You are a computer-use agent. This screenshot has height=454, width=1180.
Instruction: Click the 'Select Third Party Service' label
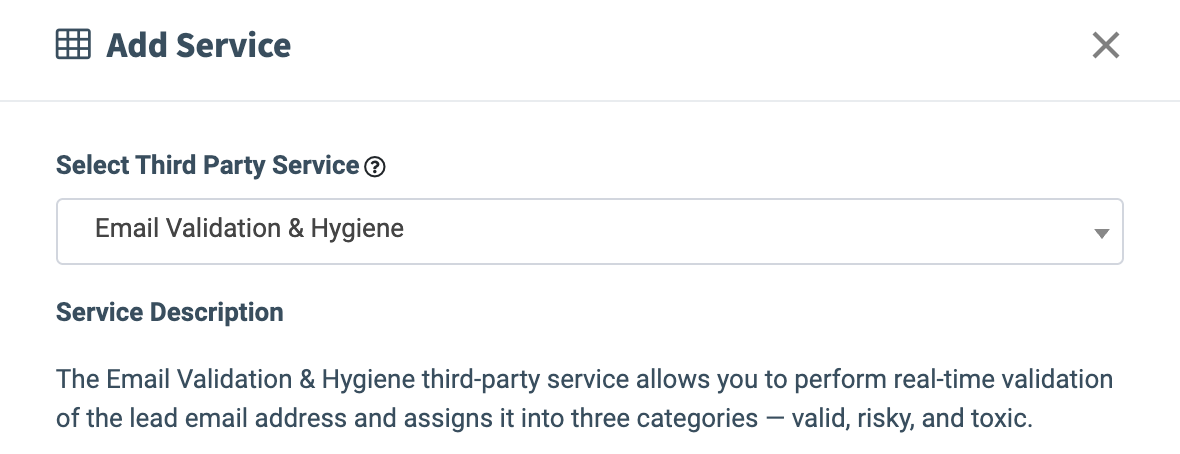(207, 165)
